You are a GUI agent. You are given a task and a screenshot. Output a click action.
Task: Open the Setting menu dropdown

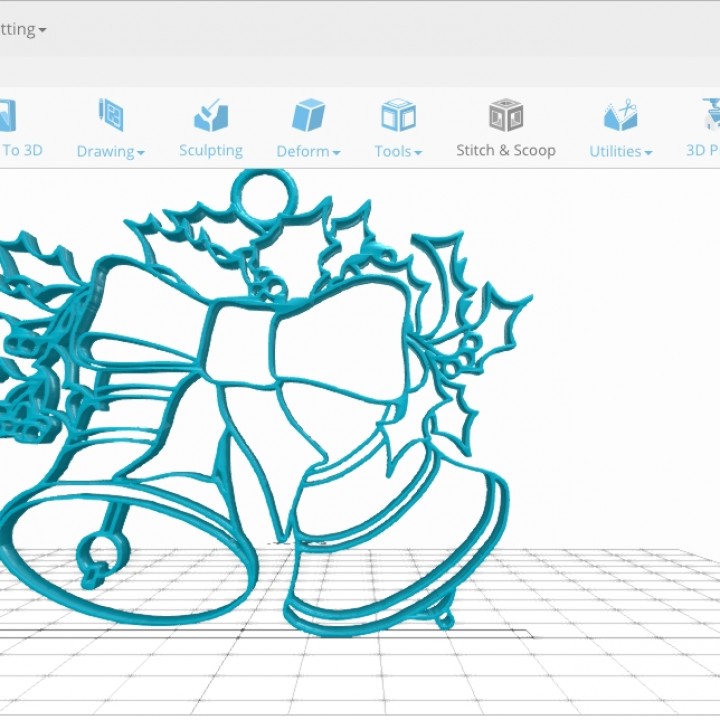click(x=22, y=30)
